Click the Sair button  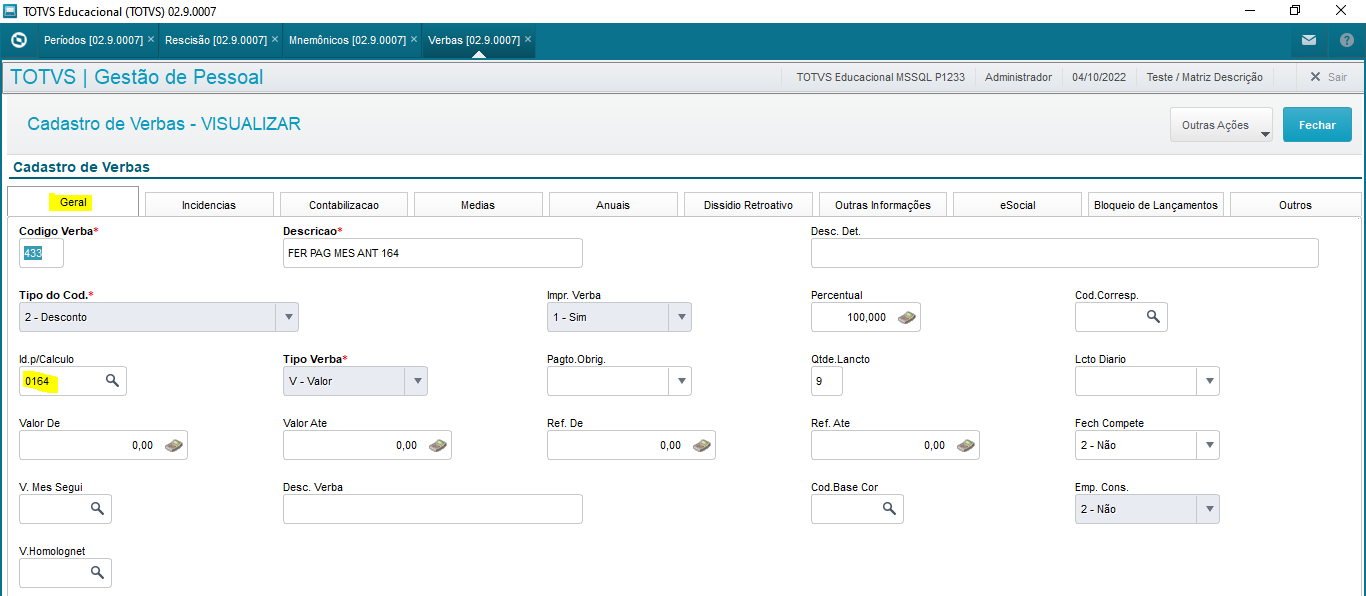coord(1328,77)
